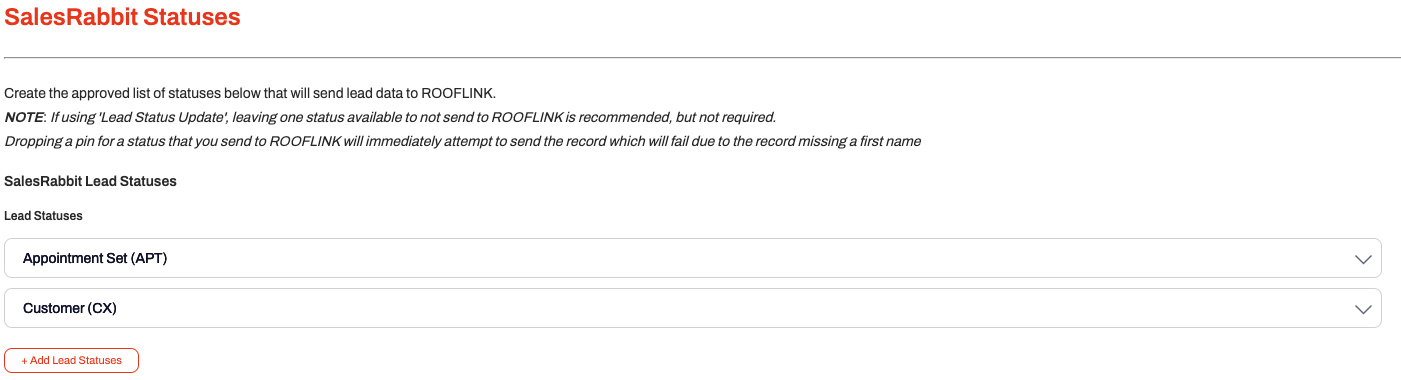Select the 'Customer (CX)' text label
1401x380 pixels.
[x=70, y=308]
